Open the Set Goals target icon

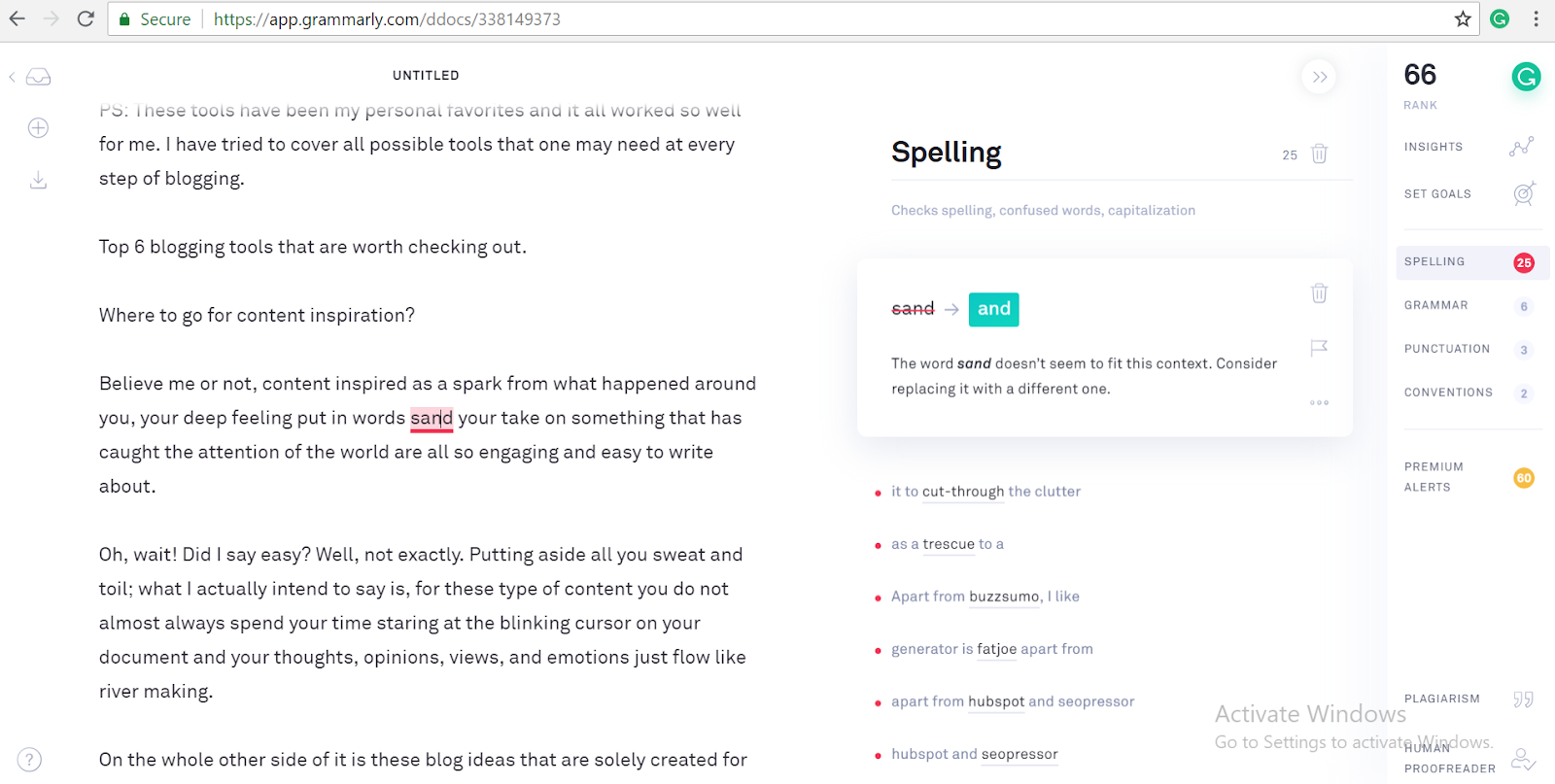point(1524,193)
